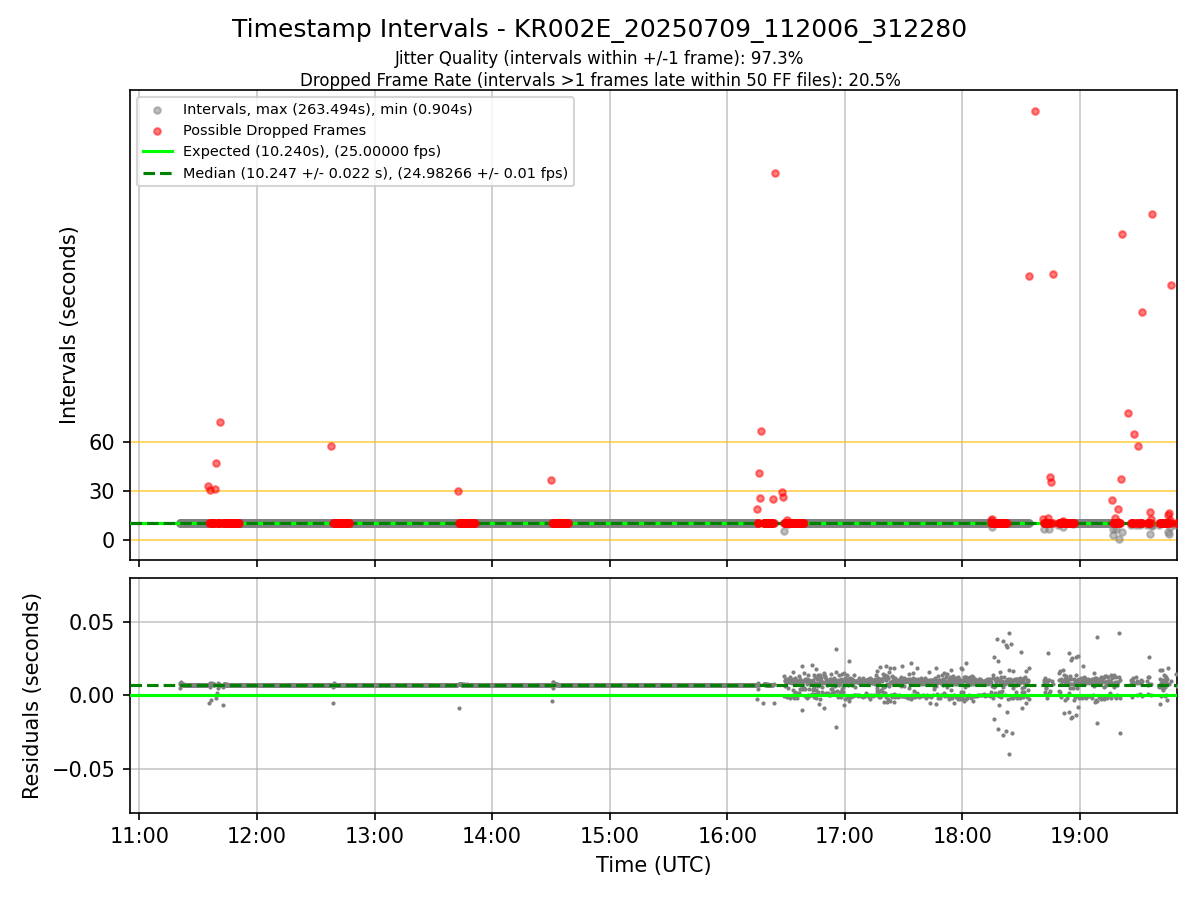
Task: Click legend entry 'Intervals, max (263.494s), min (0.904s)'
Action: point(328,109)
